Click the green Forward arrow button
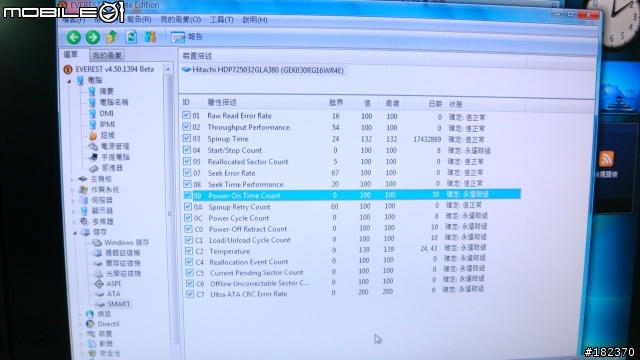Image resolution: width=640 pixels, height=360 pixels. pyautogui.click(x=93, y=38)
